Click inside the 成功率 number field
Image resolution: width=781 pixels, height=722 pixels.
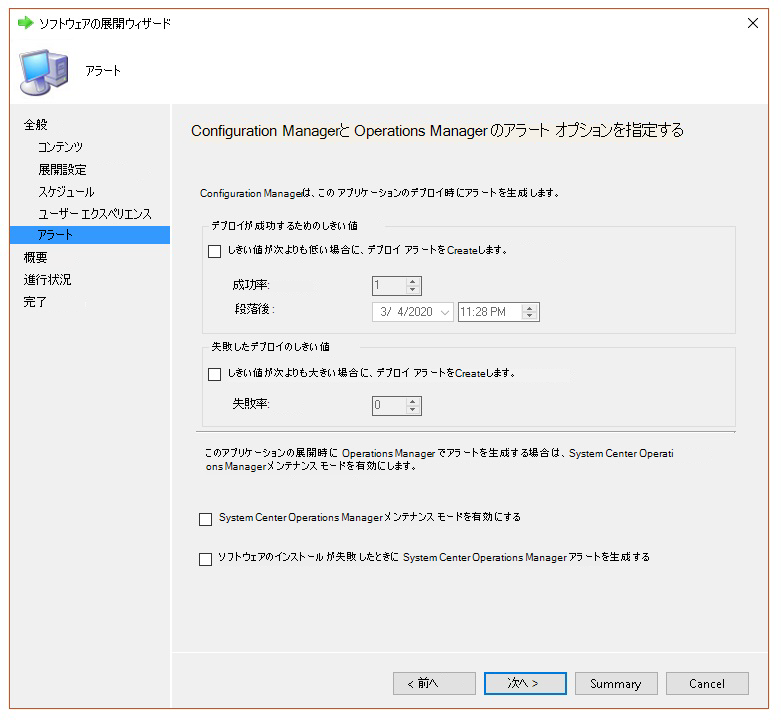[388, 286]
